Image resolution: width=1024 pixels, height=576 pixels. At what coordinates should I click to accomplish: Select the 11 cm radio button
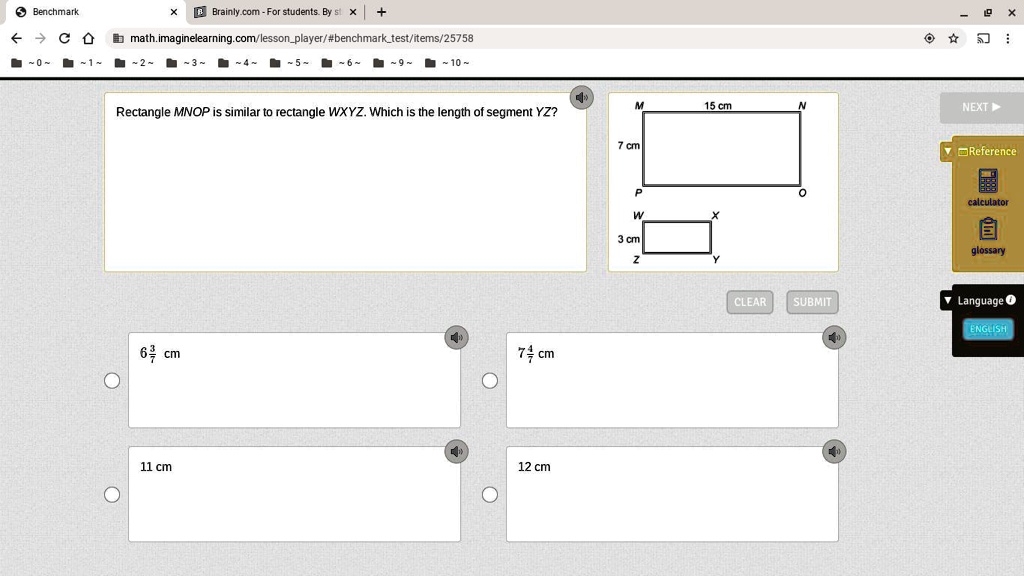coord(112,494)
